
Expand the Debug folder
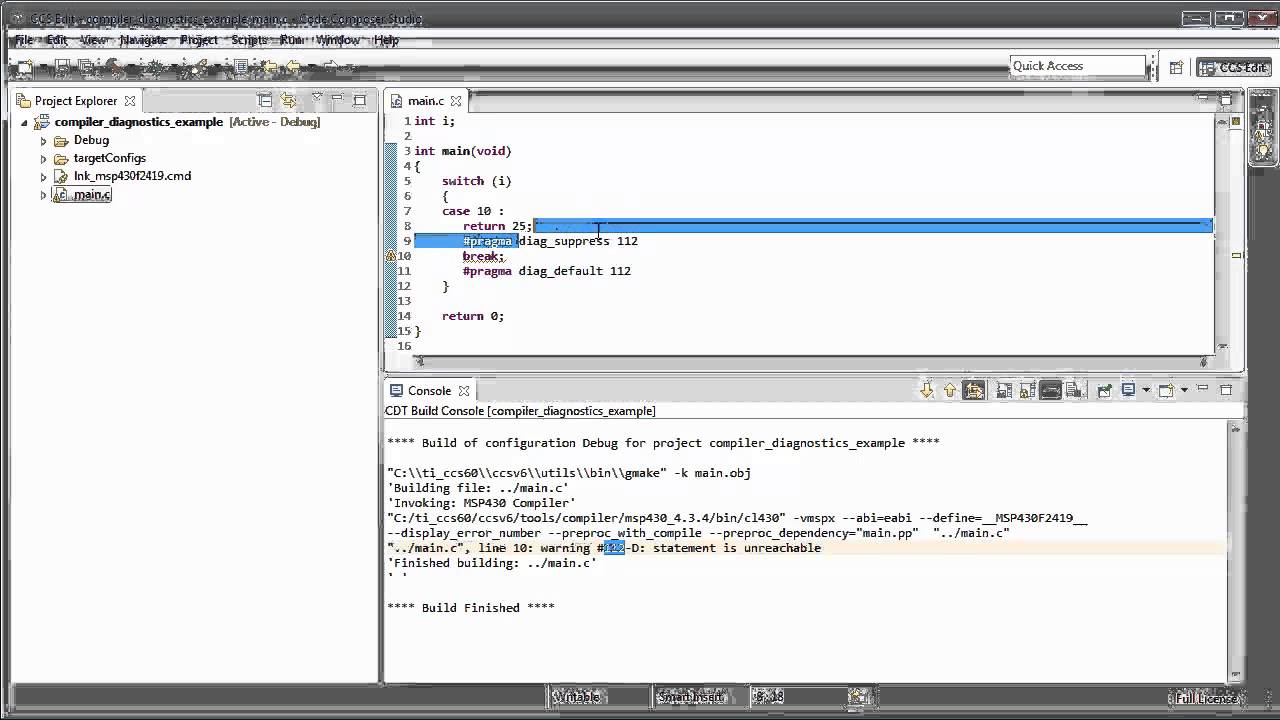[x=43, y=141]
